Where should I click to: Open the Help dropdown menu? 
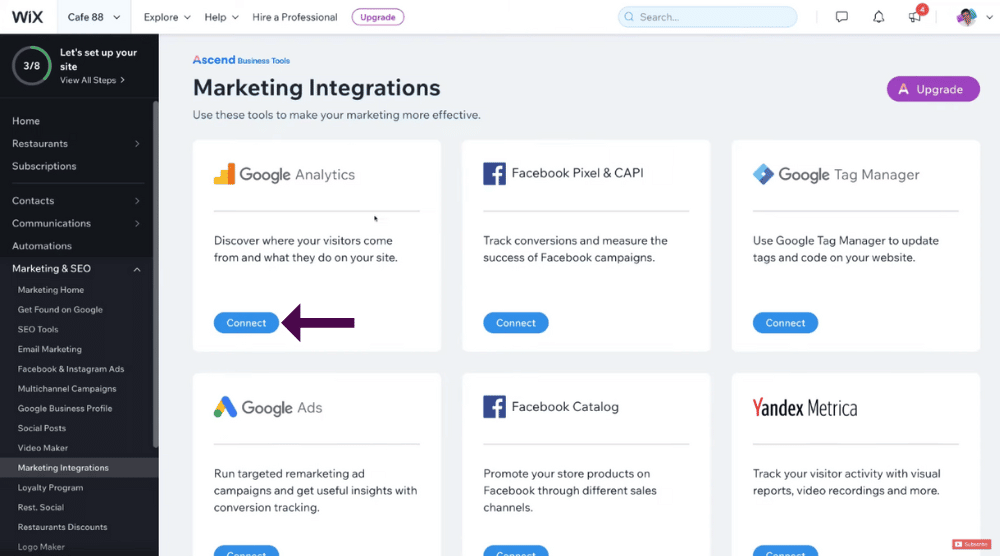(x=221, y=17)
